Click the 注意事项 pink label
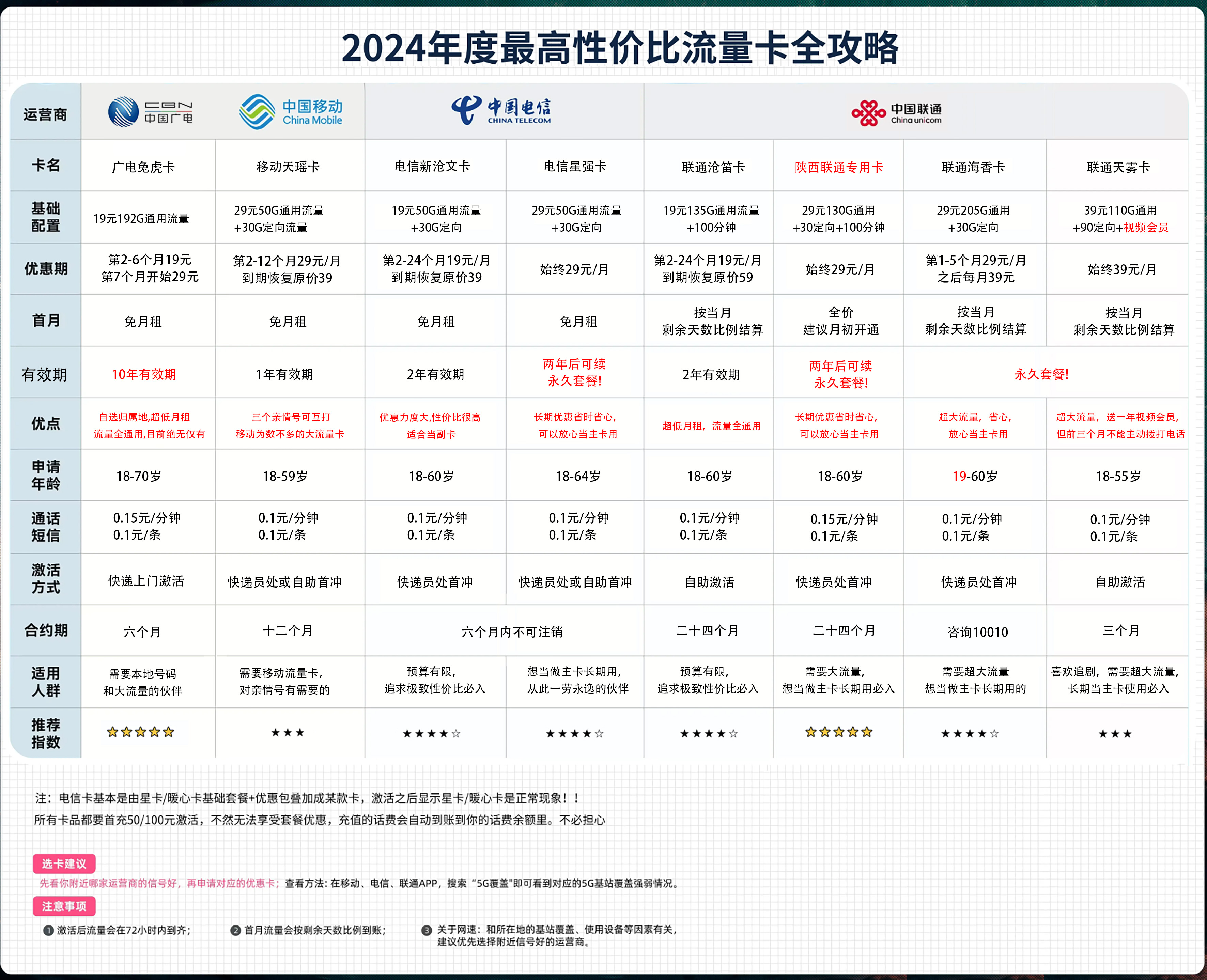The width and height of the screenshot is (1207, 980). tap(64, 906)
